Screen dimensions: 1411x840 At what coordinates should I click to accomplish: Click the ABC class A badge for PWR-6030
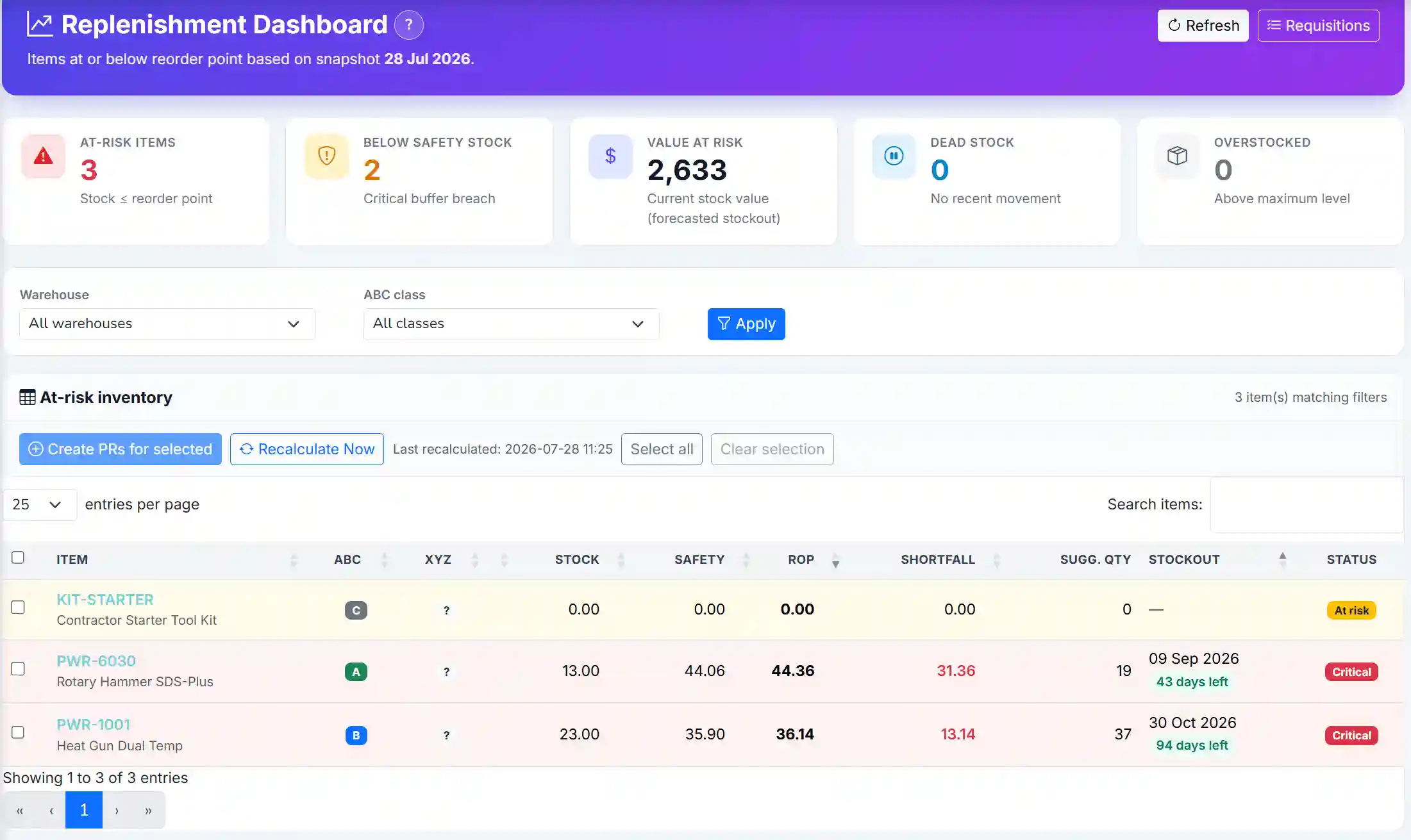356,671
